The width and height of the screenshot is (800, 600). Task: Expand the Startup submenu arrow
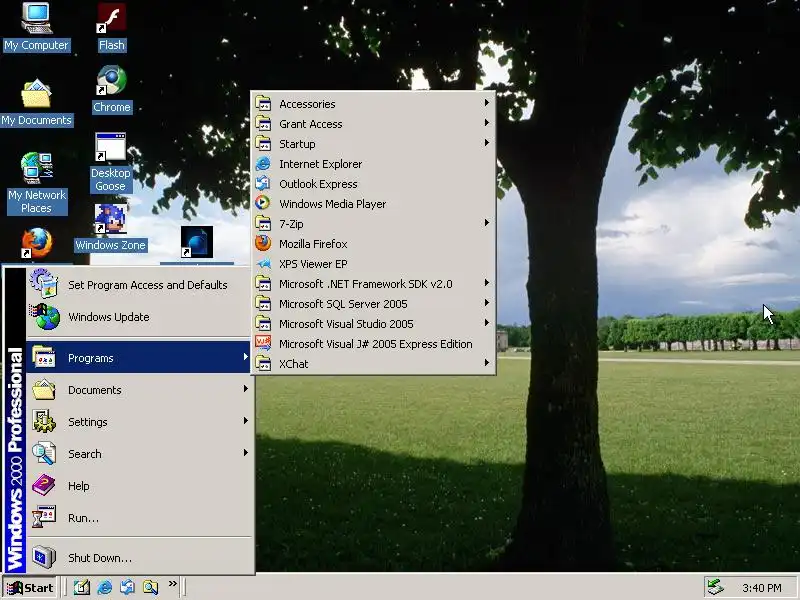pos(487,143)
